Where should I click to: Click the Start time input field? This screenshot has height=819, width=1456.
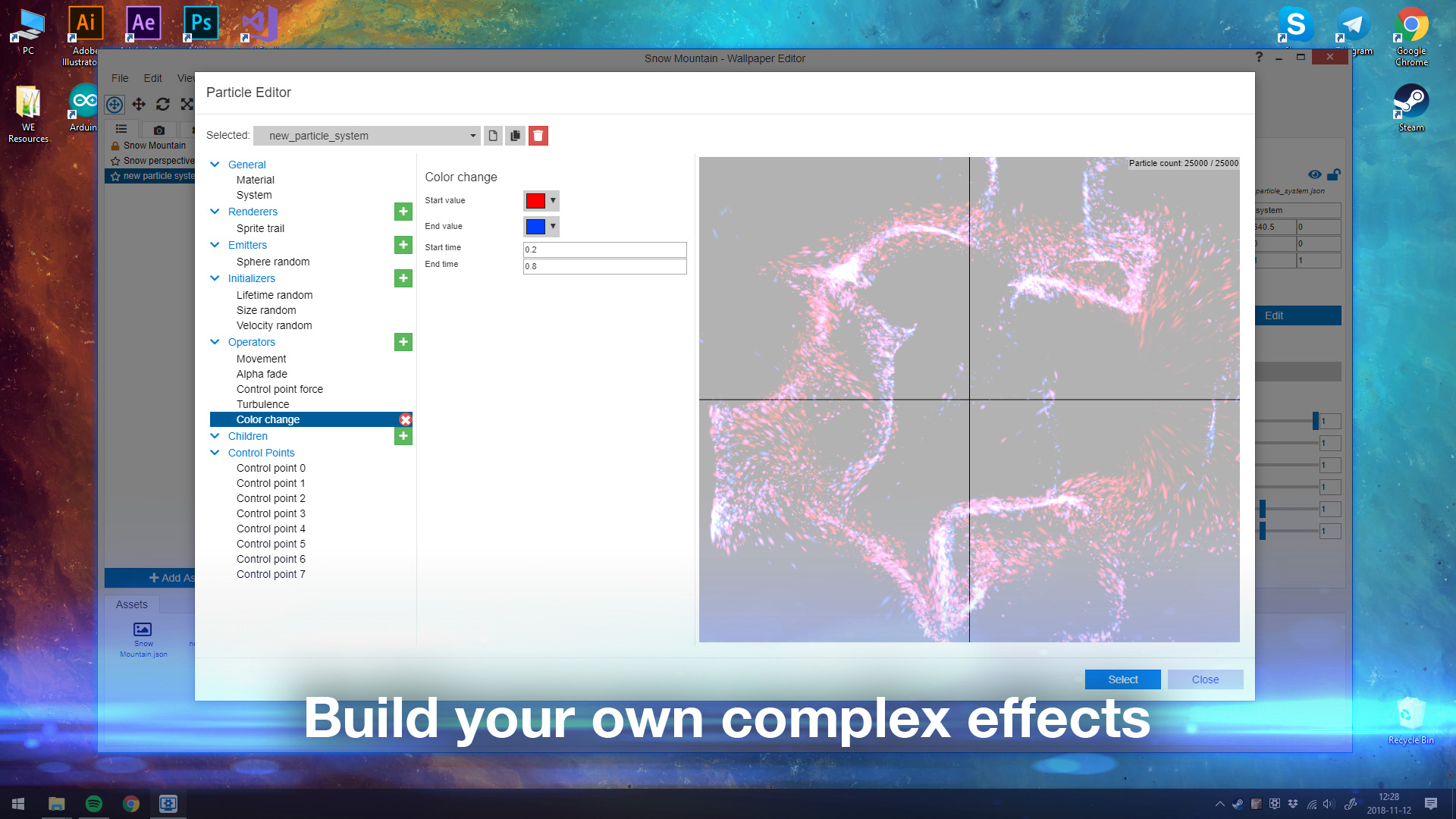pyautogui.click(x=604, y=248)
